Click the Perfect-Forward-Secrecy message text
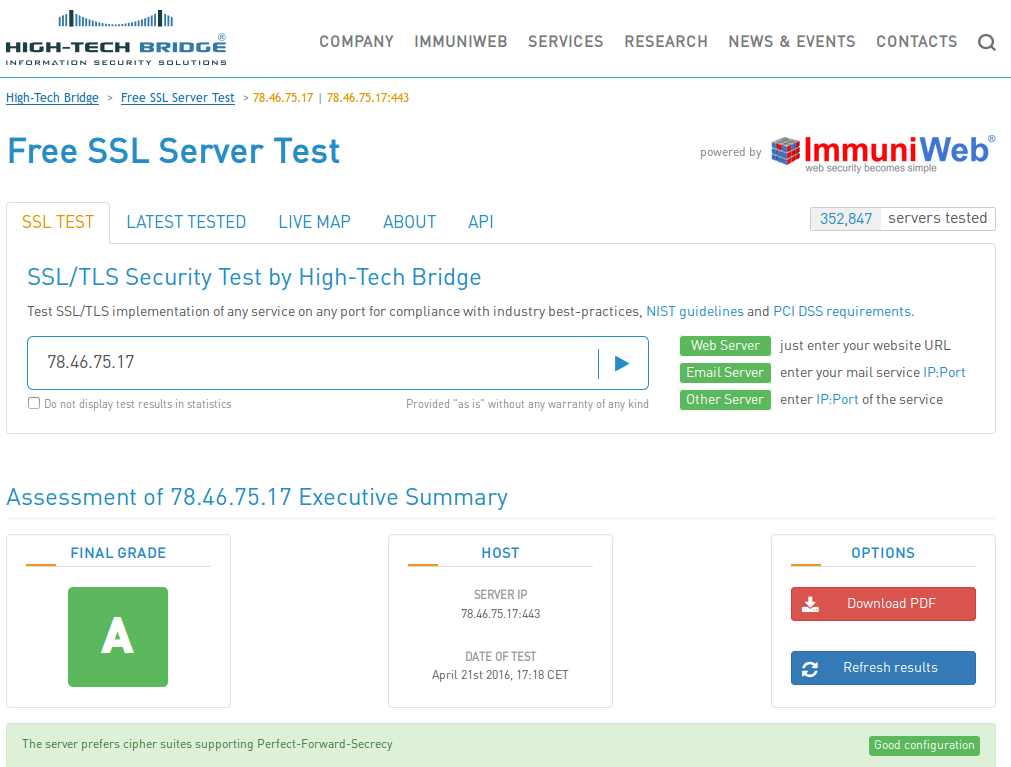The width and height of the screenshot is (1011, 767). [207, 744]
